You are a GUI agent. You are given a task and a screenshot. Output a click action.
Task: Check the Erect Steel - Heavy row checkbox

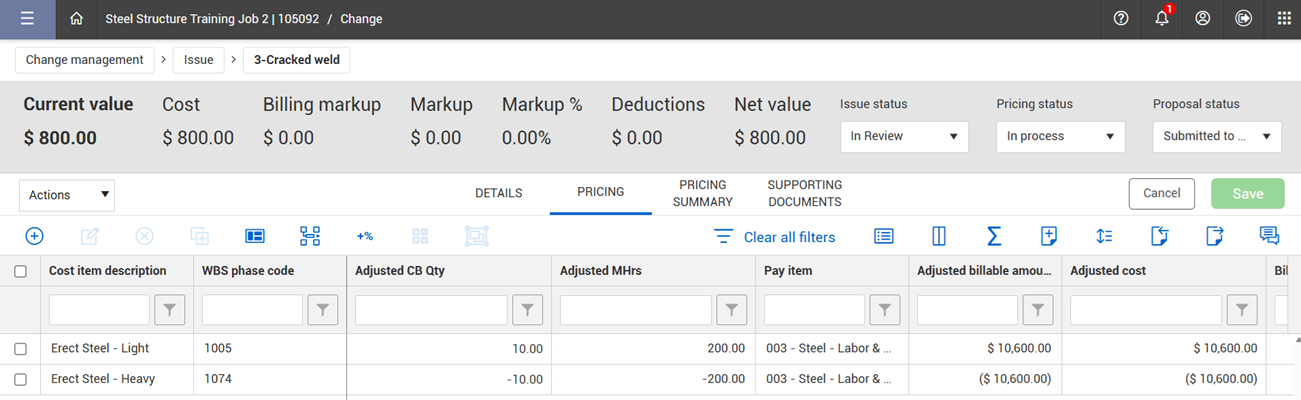click(21, 379)
